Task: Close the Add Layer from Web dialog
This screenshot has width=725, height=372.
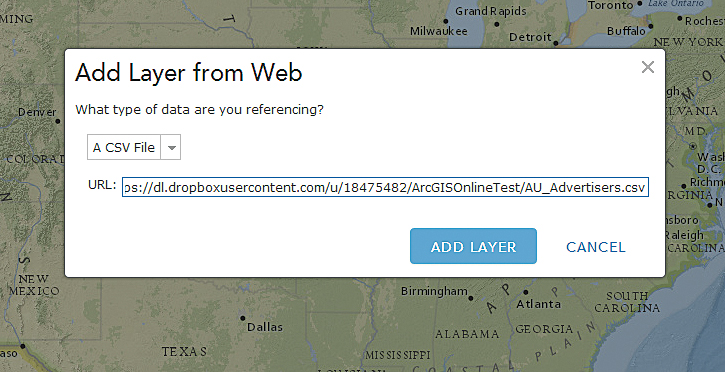Action: tap(648, 67)
